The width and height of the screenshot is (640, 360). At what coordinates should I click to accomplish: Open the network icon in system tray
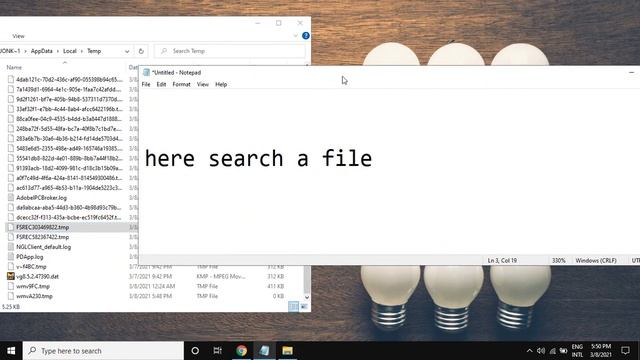coord(553,351)
